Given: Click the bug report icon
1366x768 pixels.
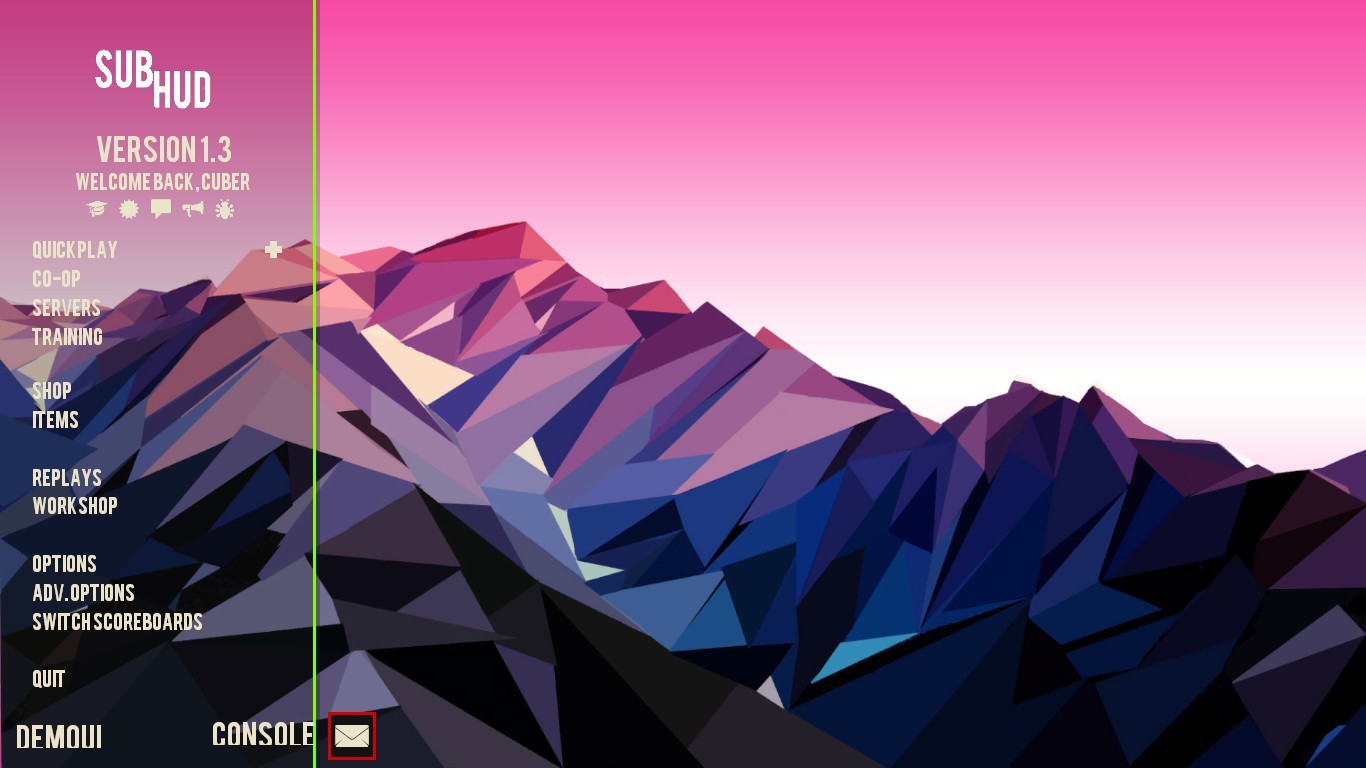Looking at the screenshot, I should click(225, 209).
